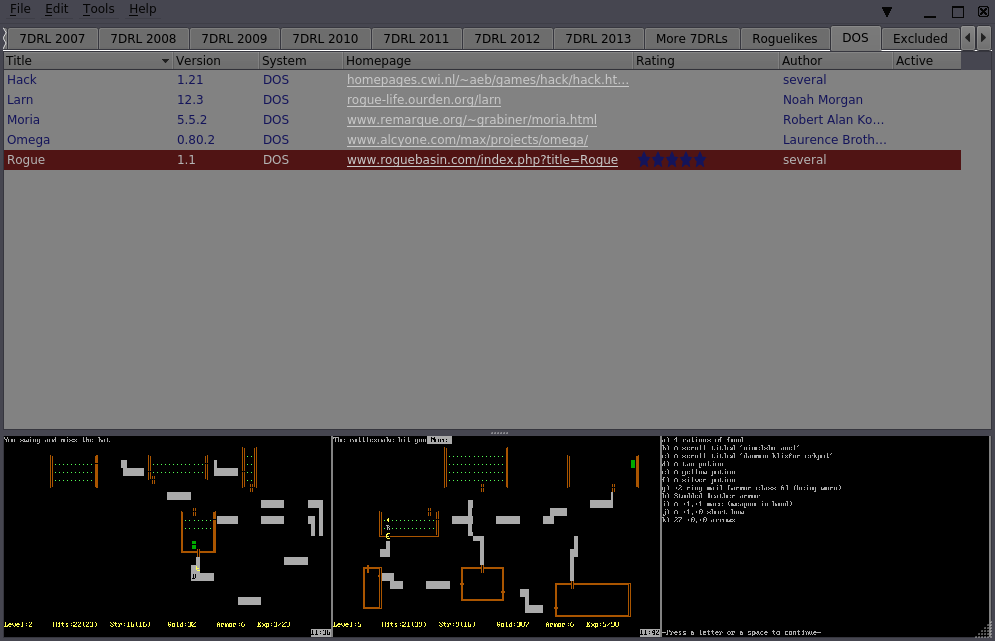Switch to the Roguelikes tab
995x641 pixels.
tap(785, 39)
